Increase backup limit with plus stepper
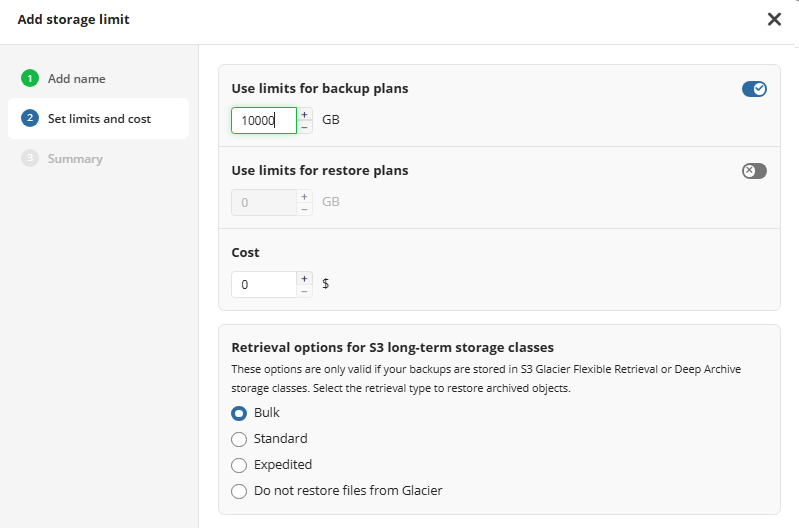The width and height of the screenshot is (799, 528). pos(305,114)
